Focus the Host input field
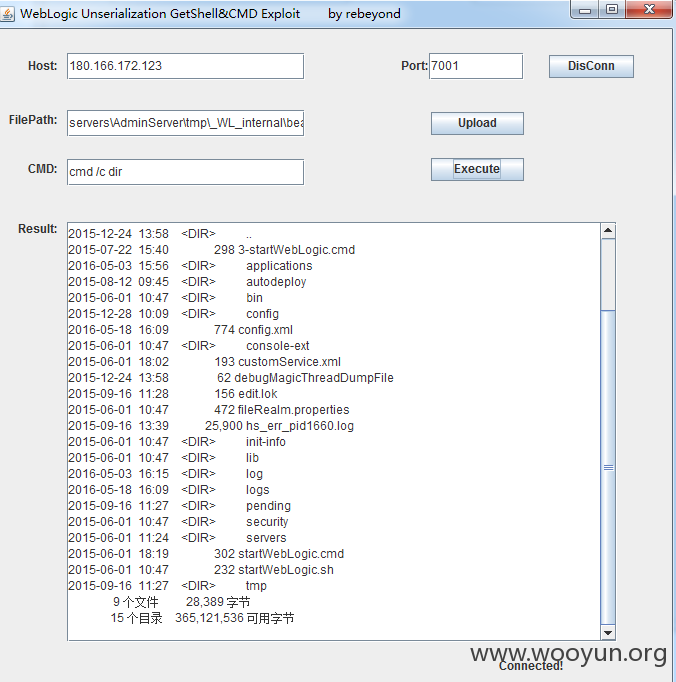Viewport: 676px width, 682px height. click(185, 66)
